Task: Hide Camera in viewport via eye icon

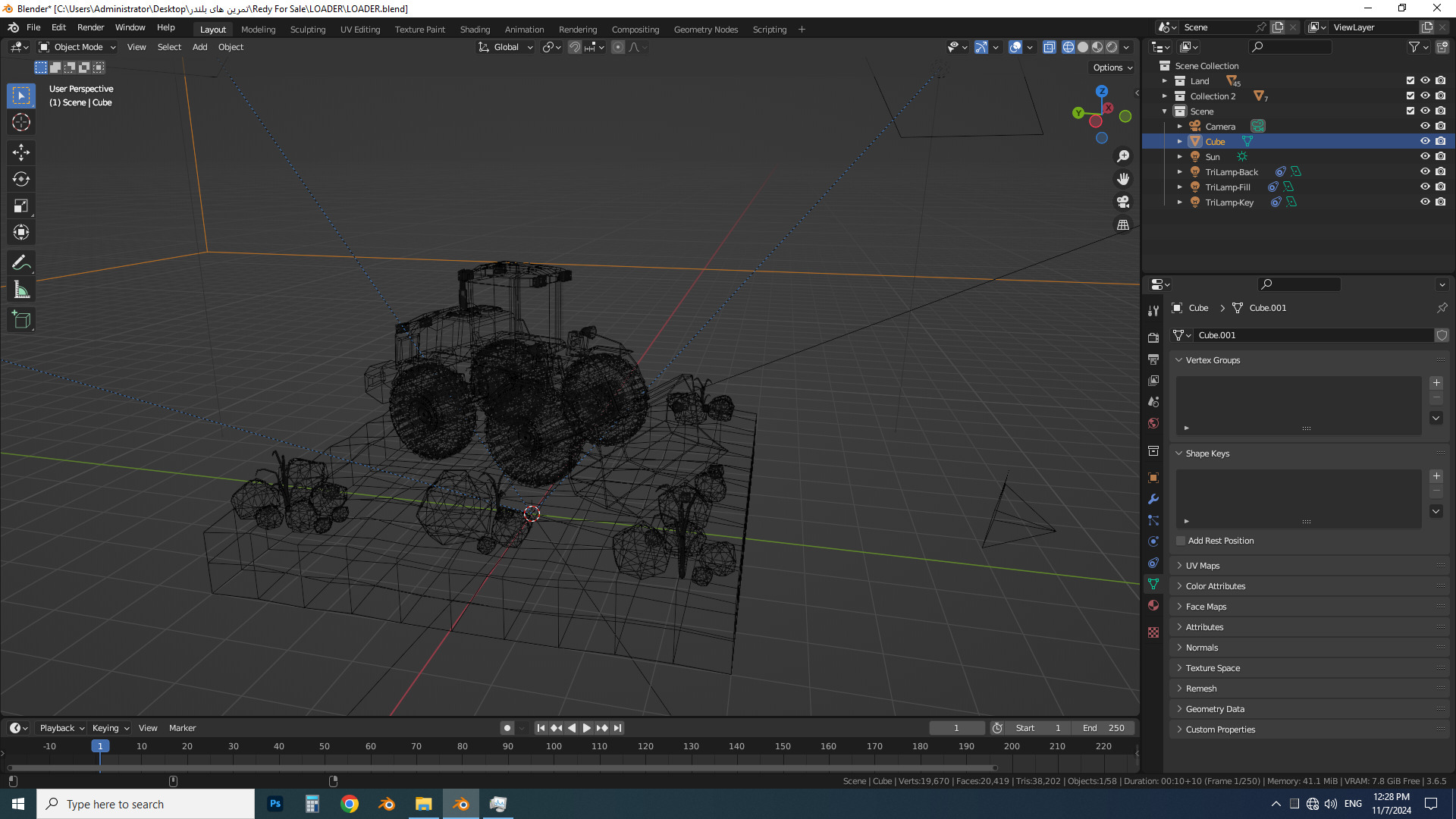Action: 1425,126
